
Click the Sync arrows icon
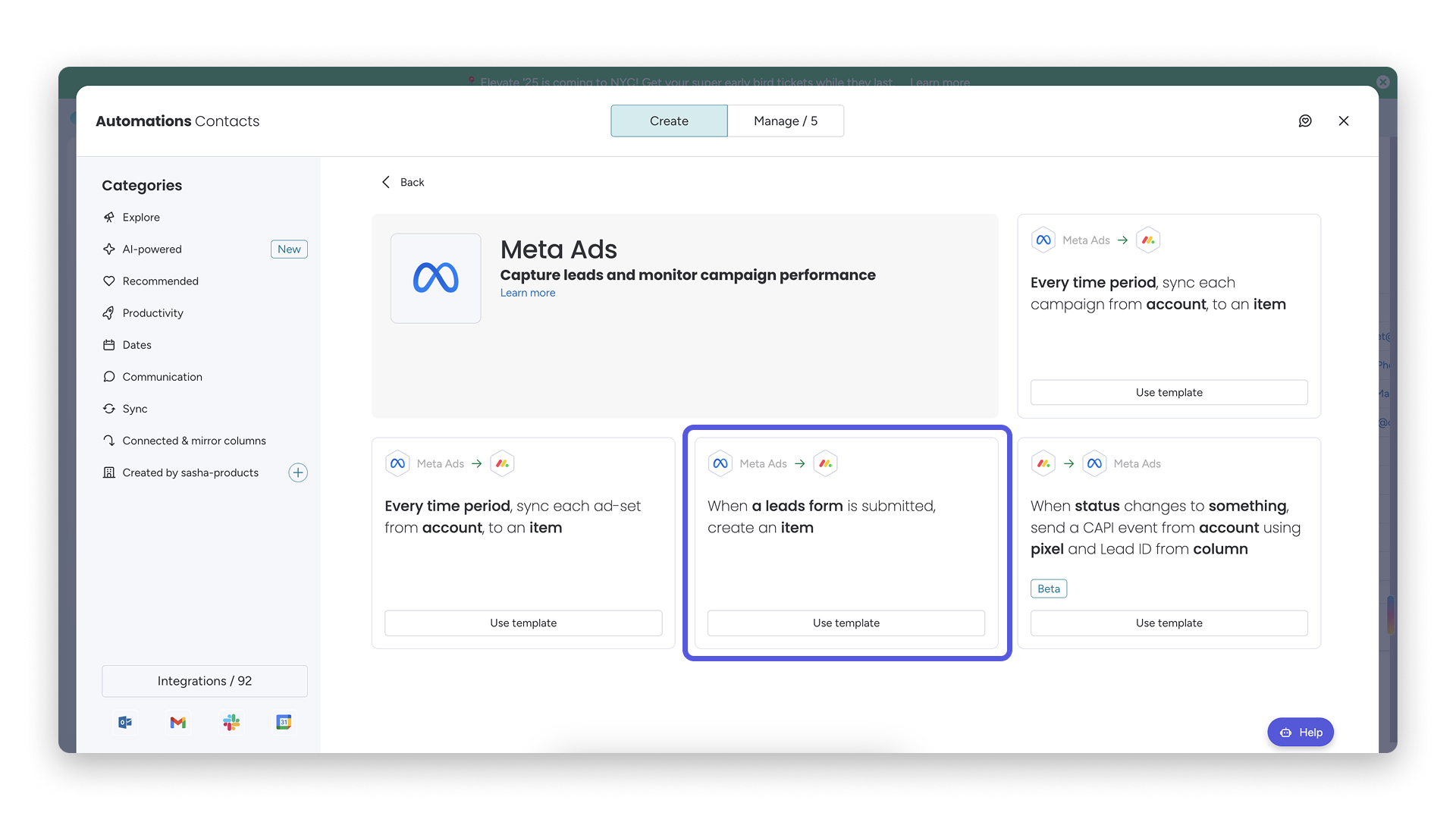[109, 408]
